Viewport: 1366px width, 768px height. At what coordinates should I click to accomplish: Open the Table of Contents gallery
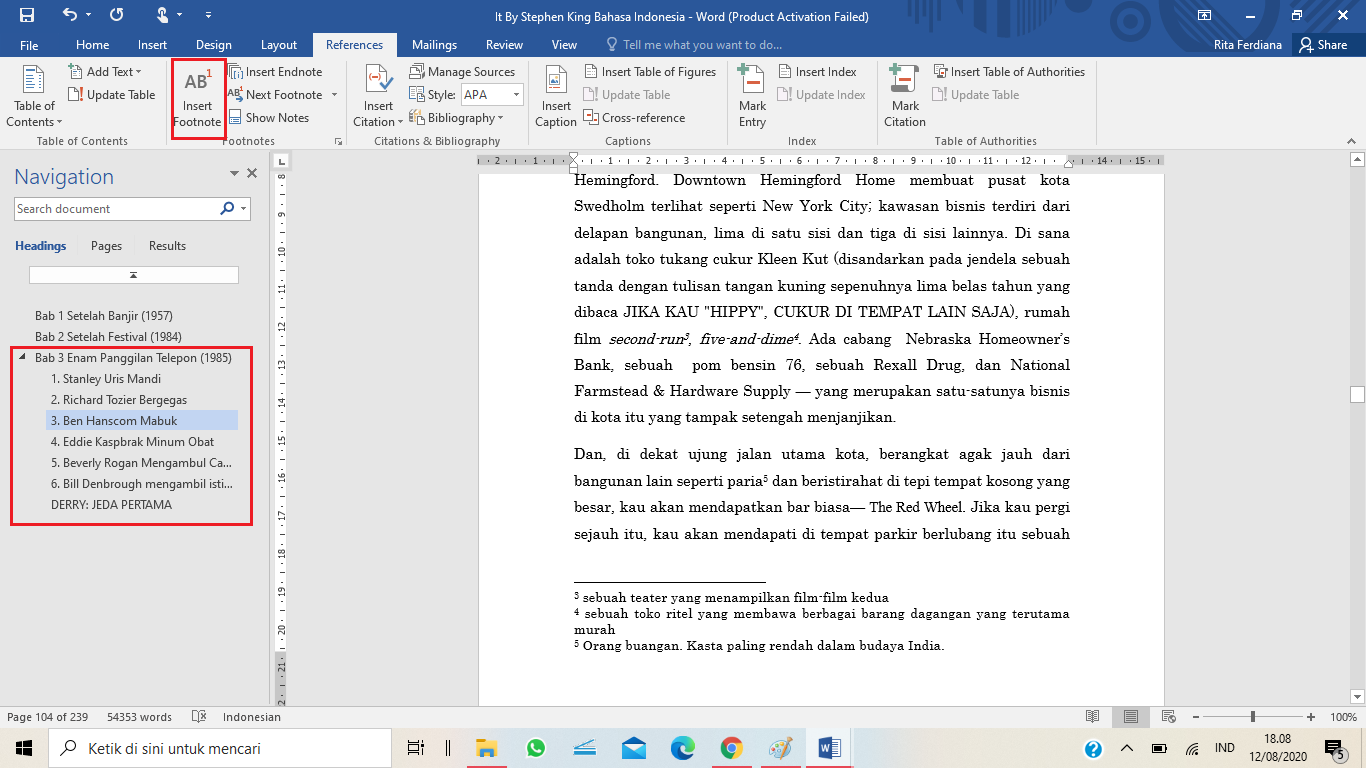34,97
